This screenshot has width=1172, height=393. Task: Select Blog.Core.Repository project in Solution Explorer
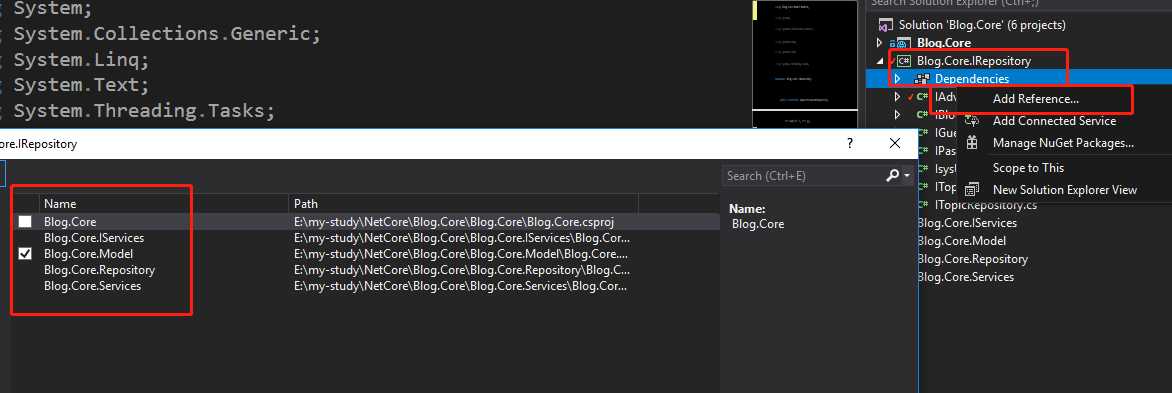pos(973,259)
